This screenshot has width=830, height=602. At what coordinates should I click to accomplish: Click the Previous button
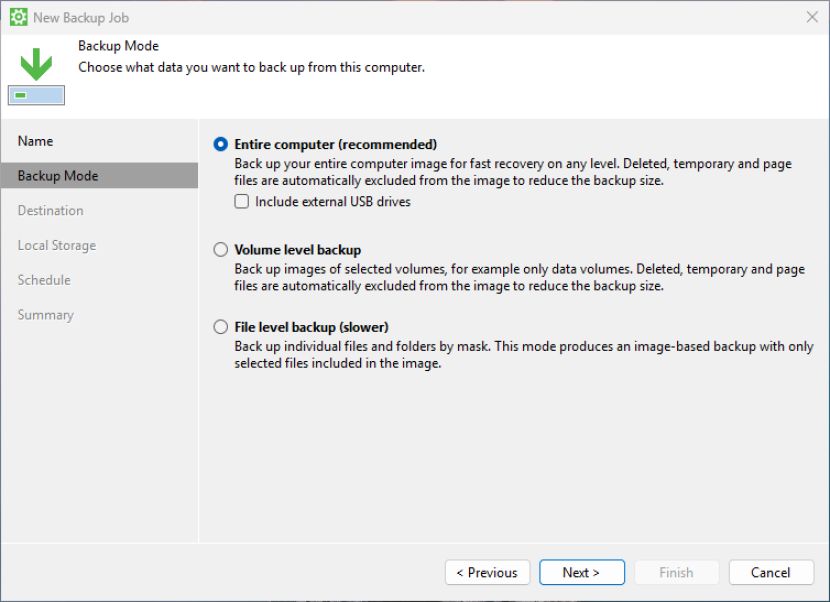(487, 572)
